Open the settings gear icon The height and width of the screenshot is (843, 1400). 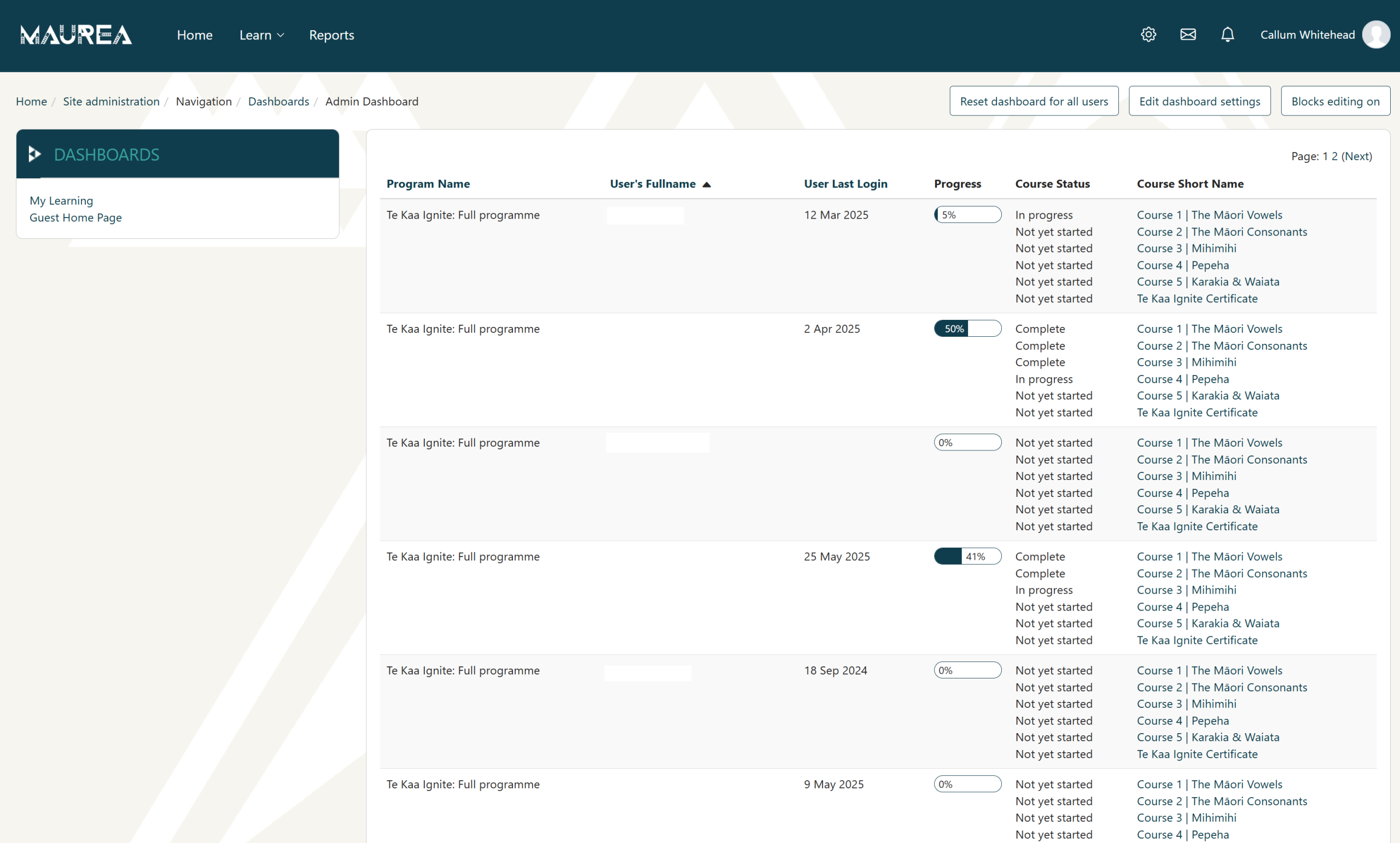(1148, 34)
